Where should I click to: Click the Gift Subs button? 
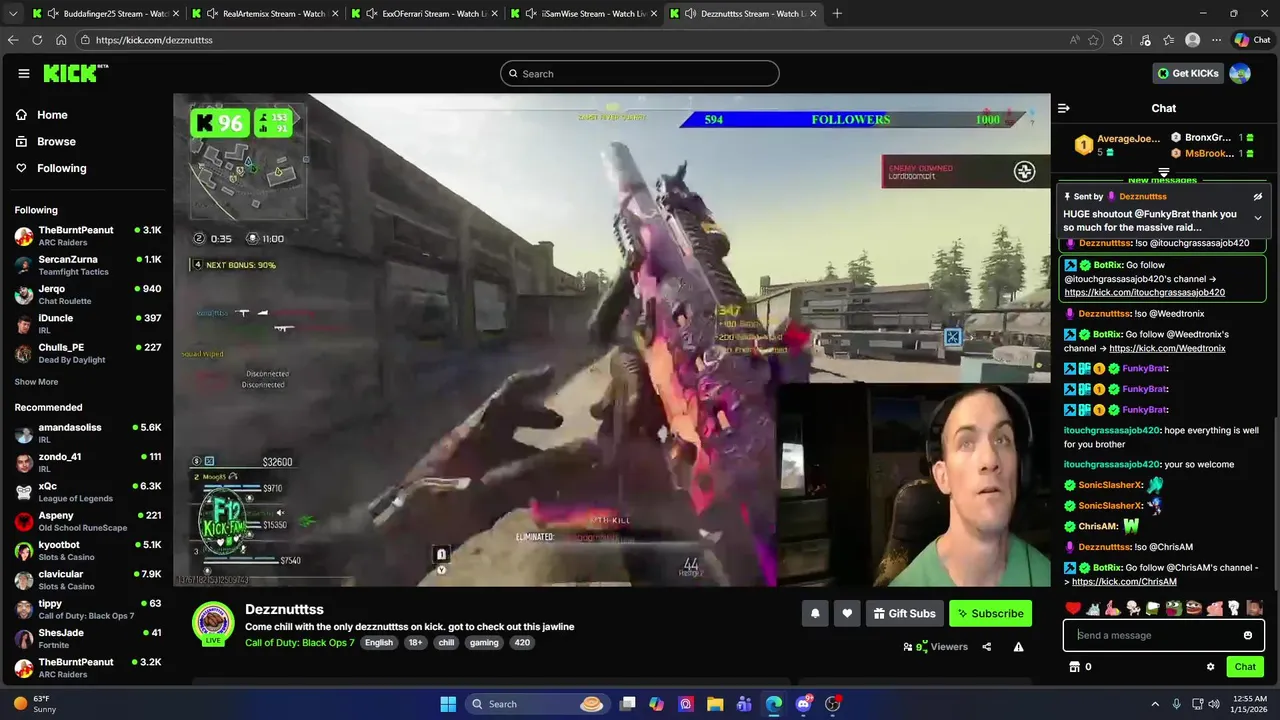tap(904, 613)
